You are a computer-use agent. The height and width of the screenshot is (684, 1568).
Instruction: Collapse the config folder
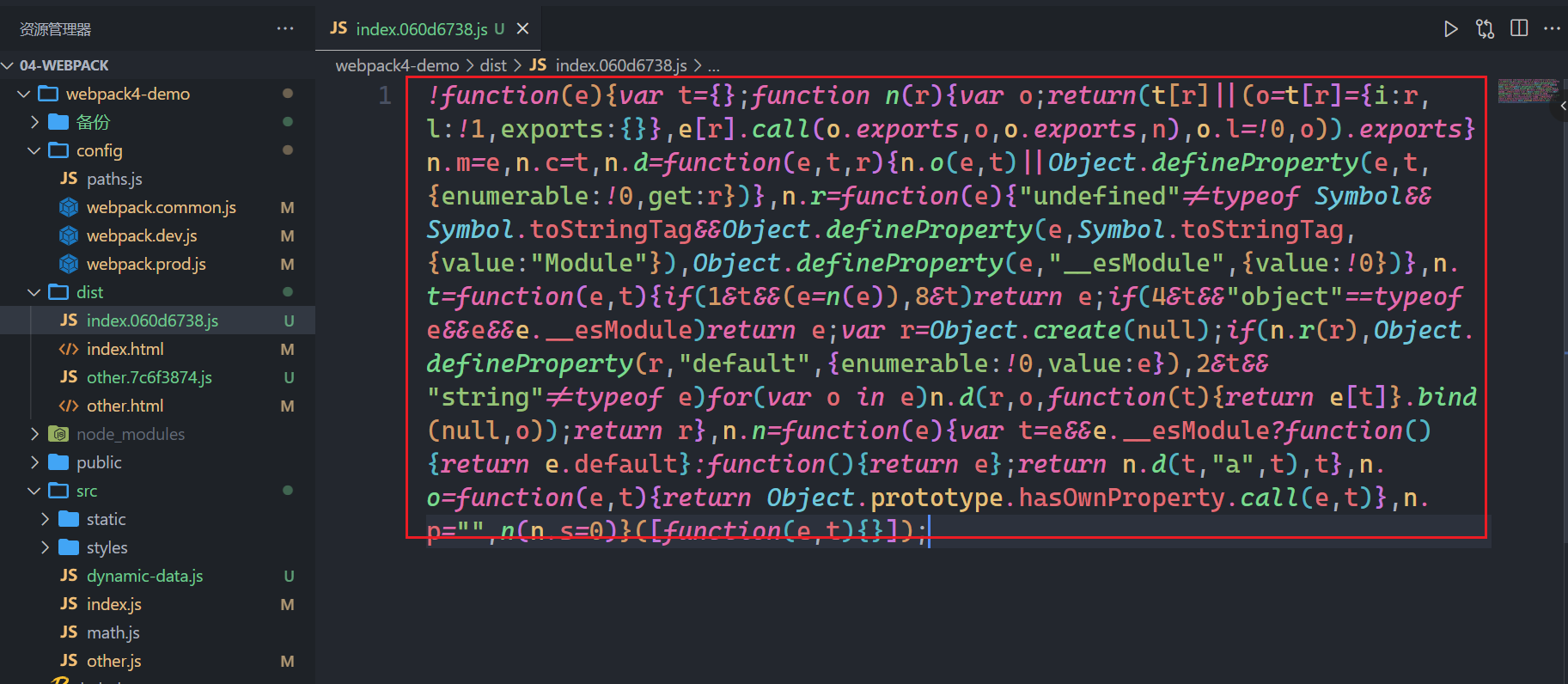(x=34, y=150)
